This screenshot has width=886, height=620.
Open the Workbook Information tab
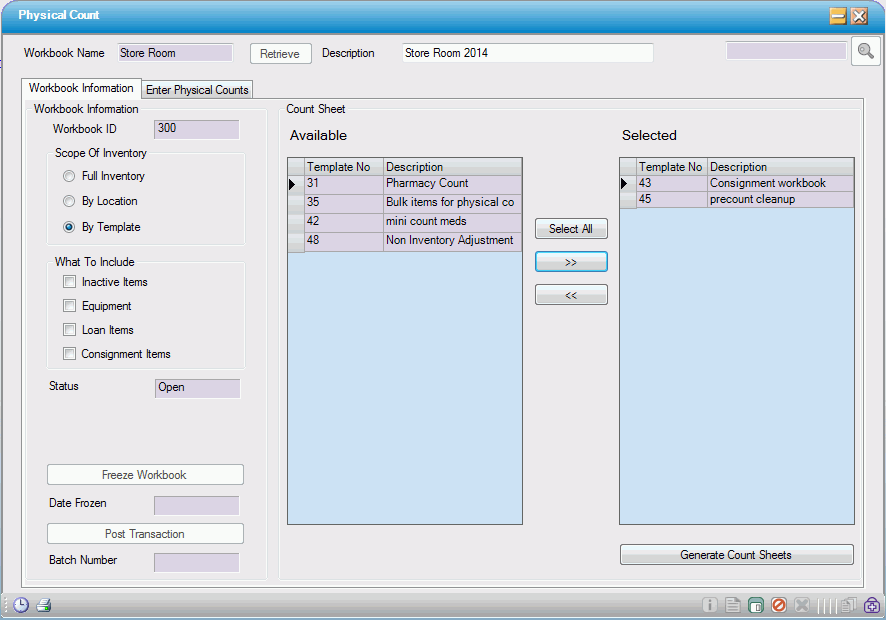pyautogui.click(x=81, y=88)
